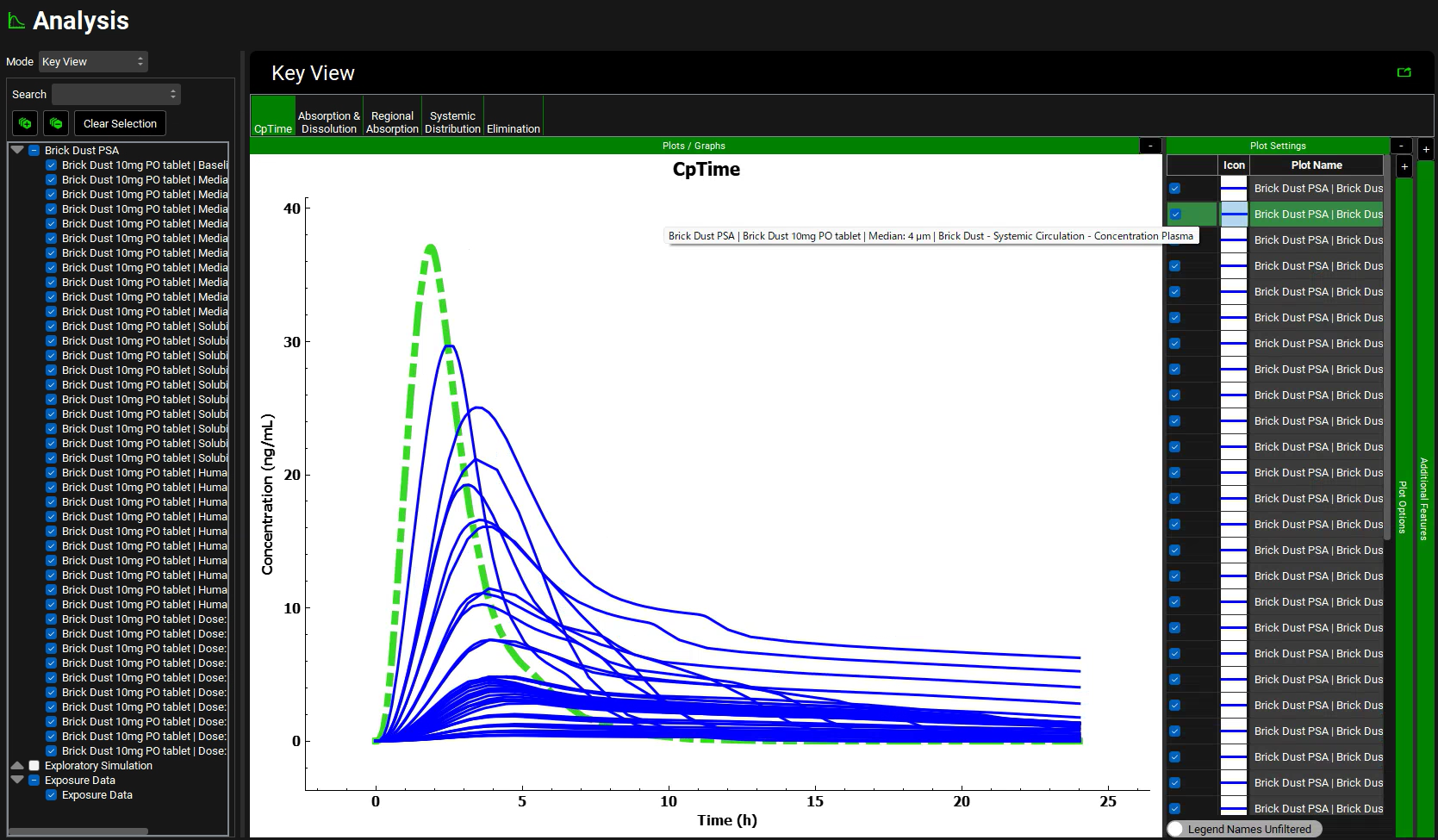
Task: Expand Additional Features with its plus button
Action: tap(1425, 149)
